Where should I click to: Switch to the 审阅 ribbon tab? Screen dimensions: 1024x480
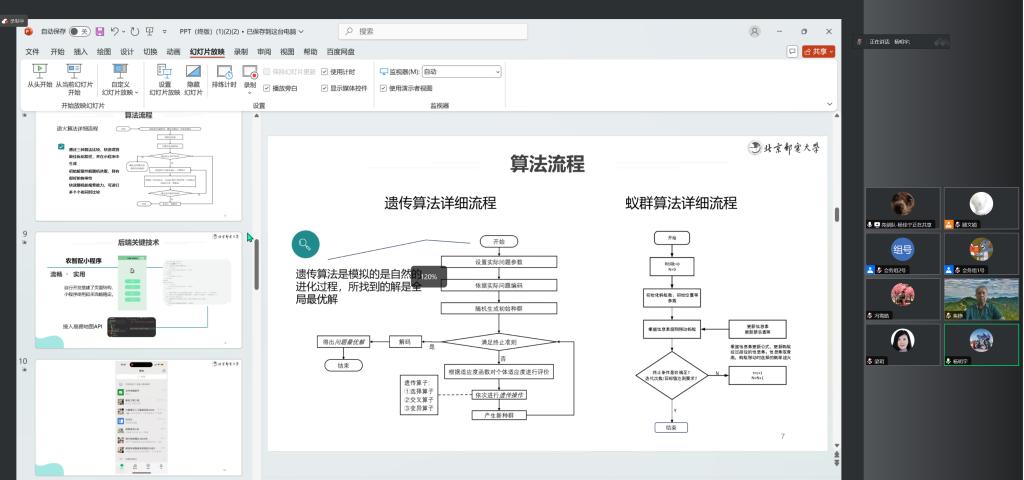tap(264, 52)
